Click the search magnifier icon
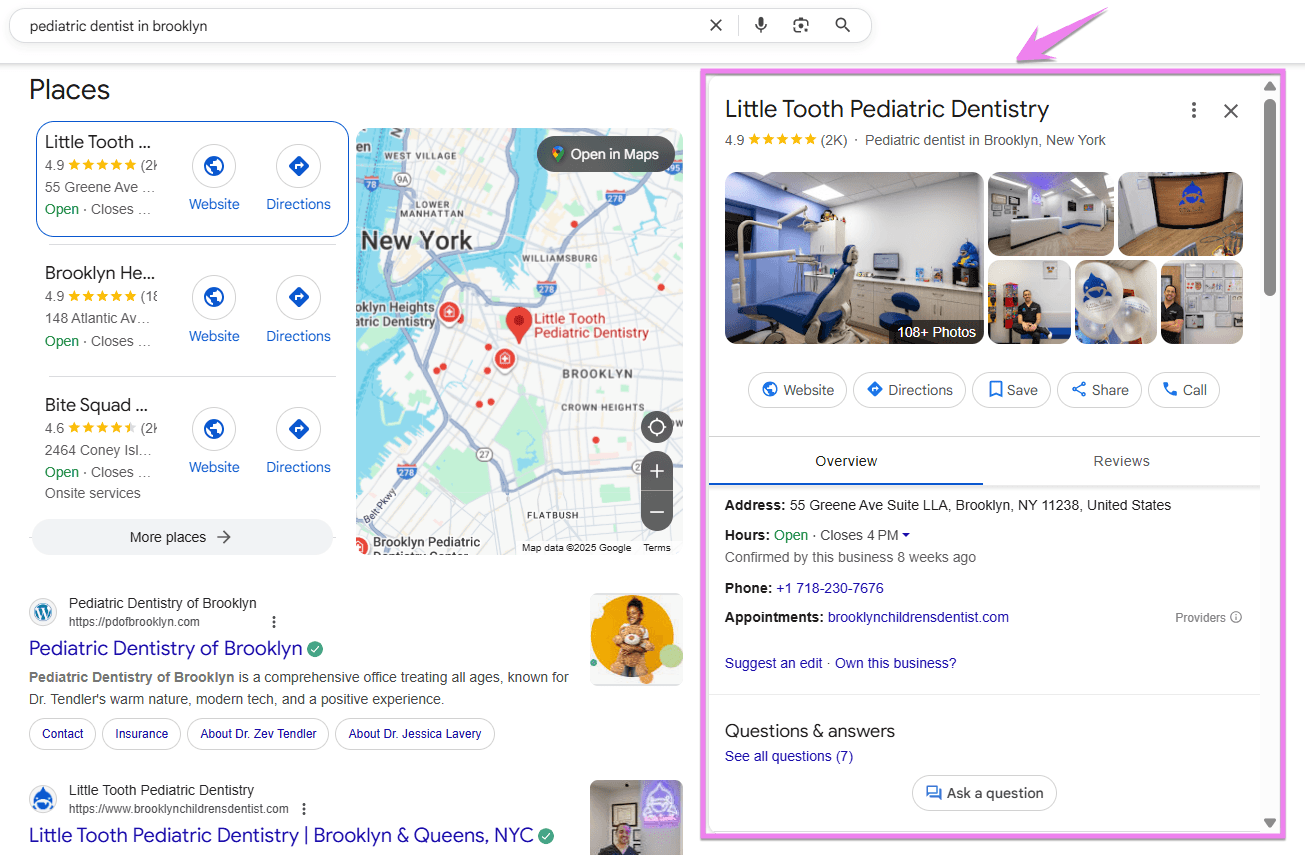1305x855 pixels. (842, 25)
